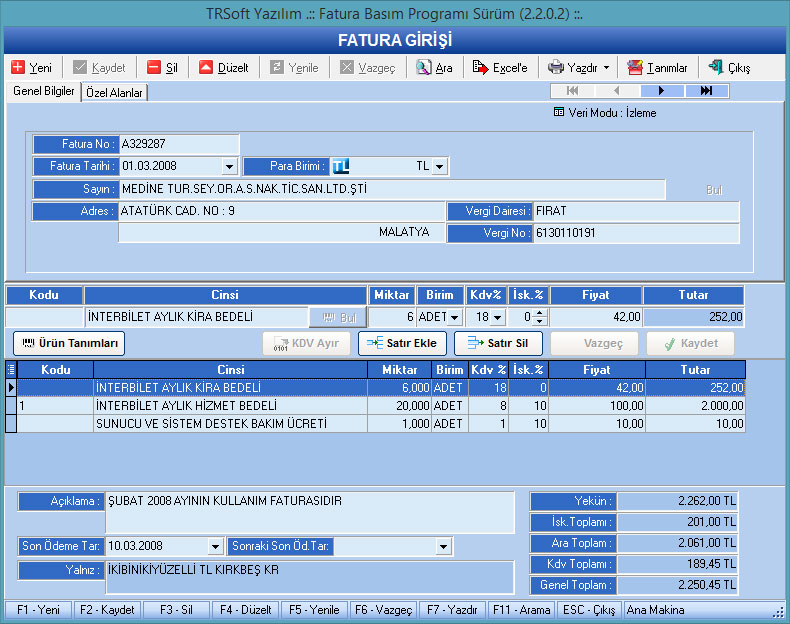Click the F6 - Vazgeç status bar item

383,610
